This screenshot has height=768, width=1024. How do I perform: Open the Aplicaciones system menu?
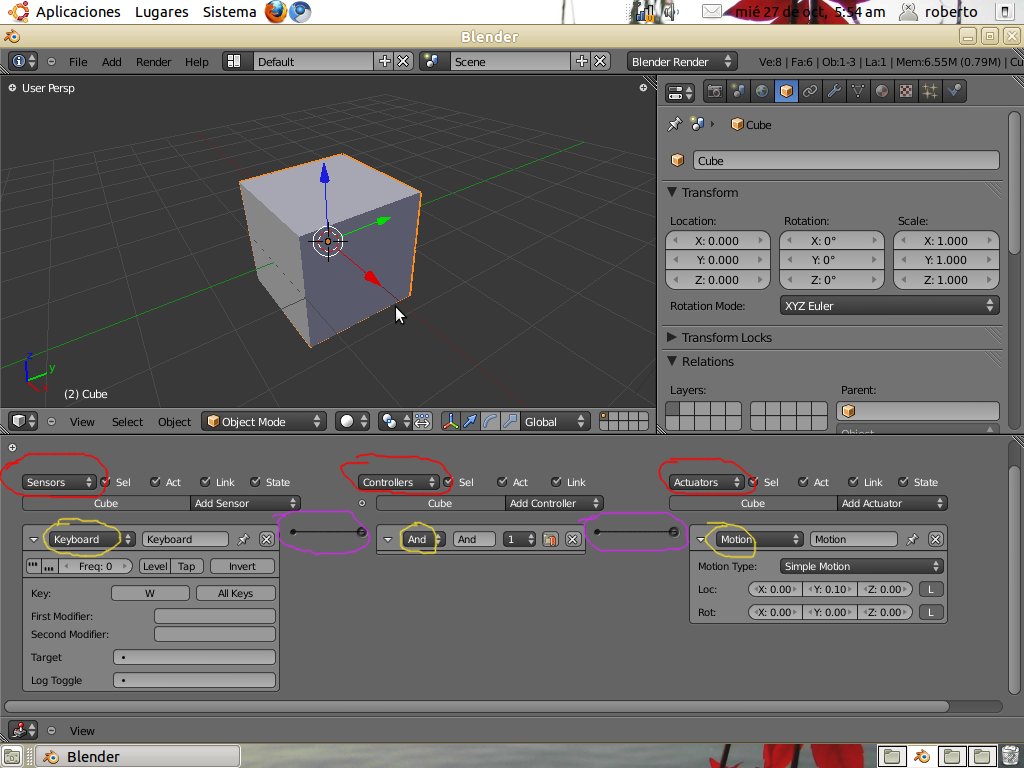tap(78, 12)
